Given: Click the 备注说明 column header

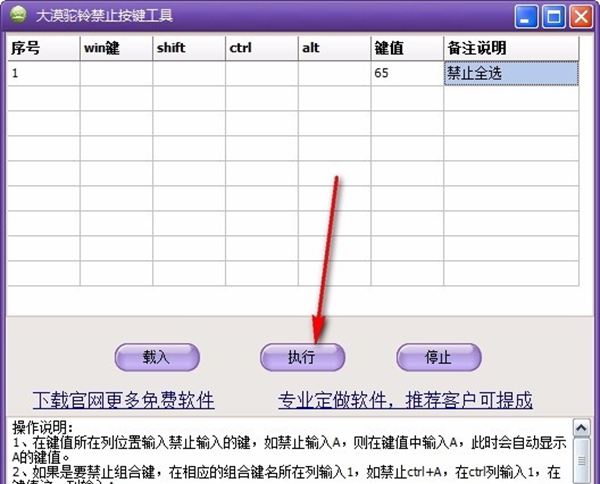Looking at the screenshot, I should [511, 48].
